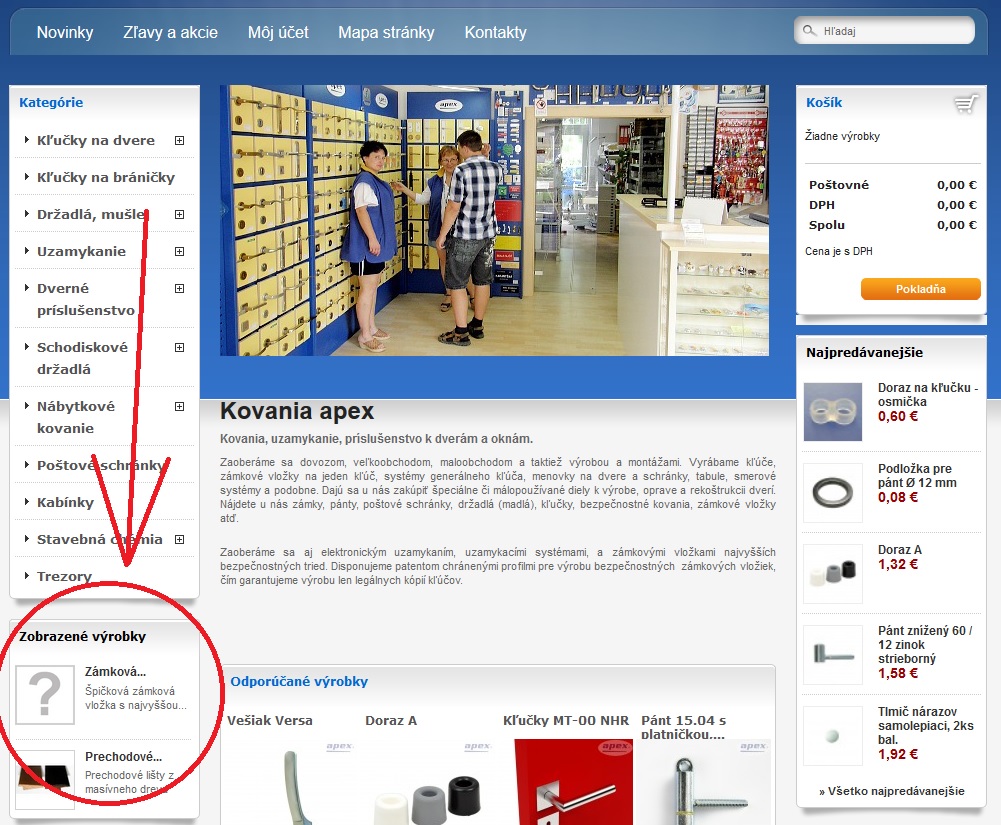Open Doraz na kľučku - osmička link

928,395
